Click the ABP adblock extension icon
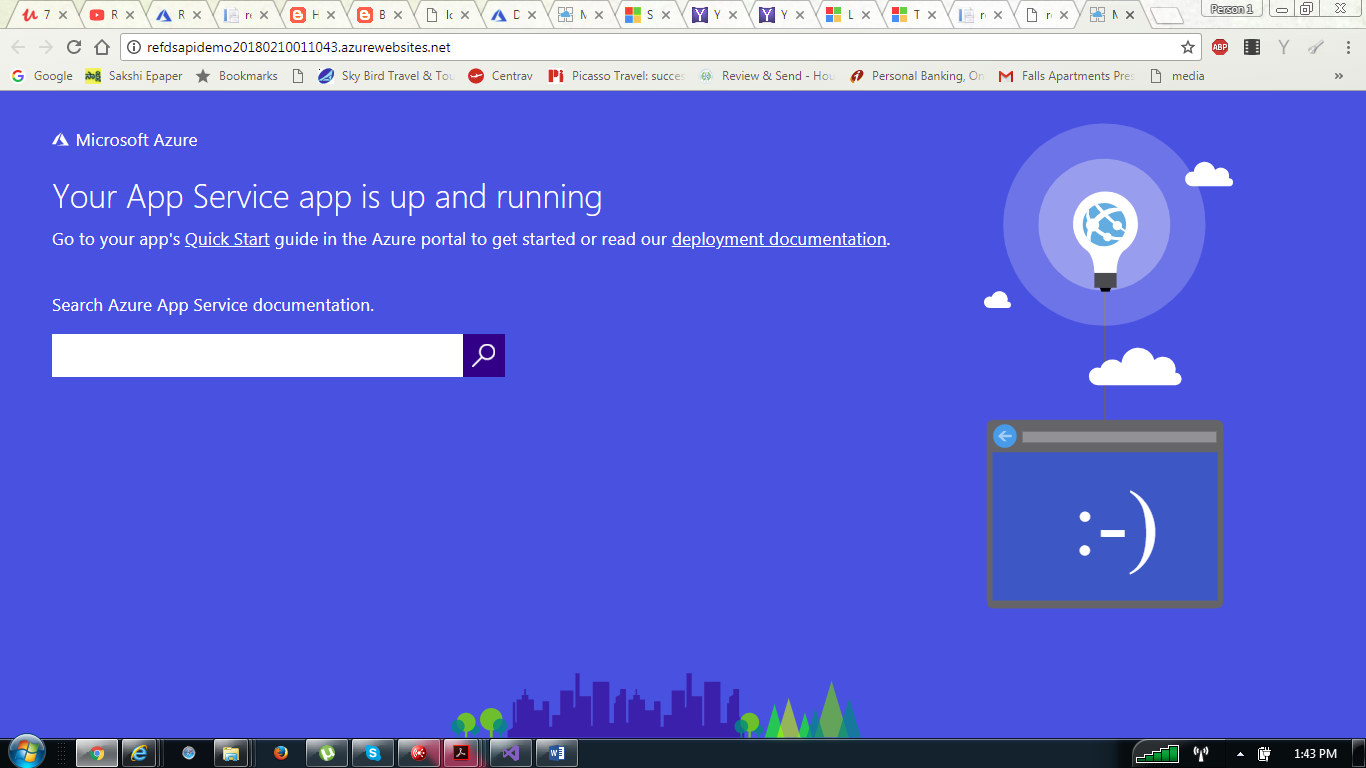This screenshot has height=768, width=1366. pyautogui.click(x=1219, y=46)
